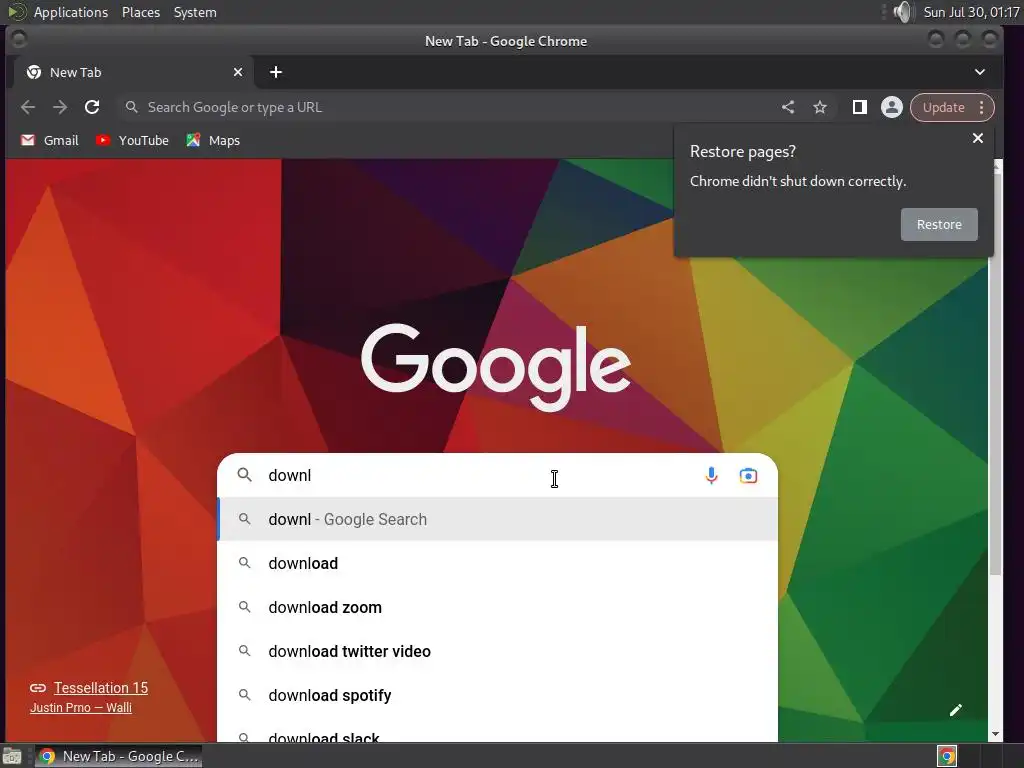This screenshot has width=1024, height=768.
Task: Go forward using the forward arrow
Action: [59, 107]
